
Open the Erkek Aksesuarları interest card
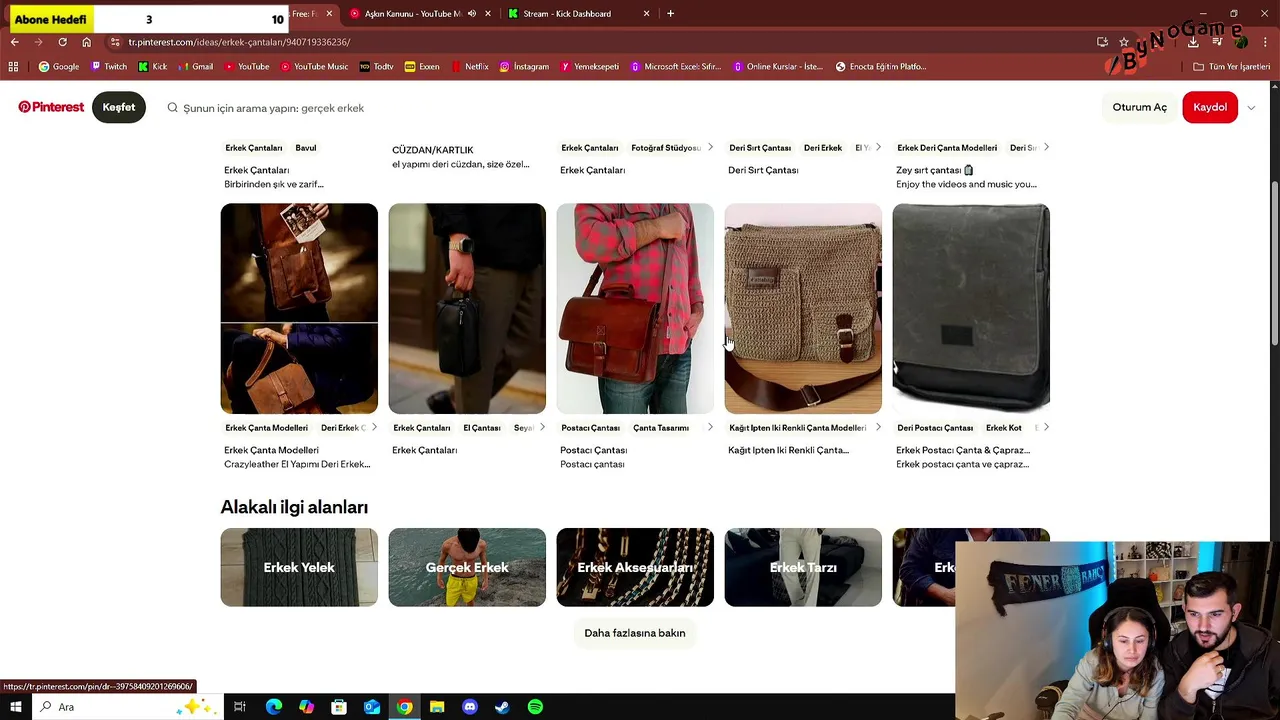click(635, 567)
